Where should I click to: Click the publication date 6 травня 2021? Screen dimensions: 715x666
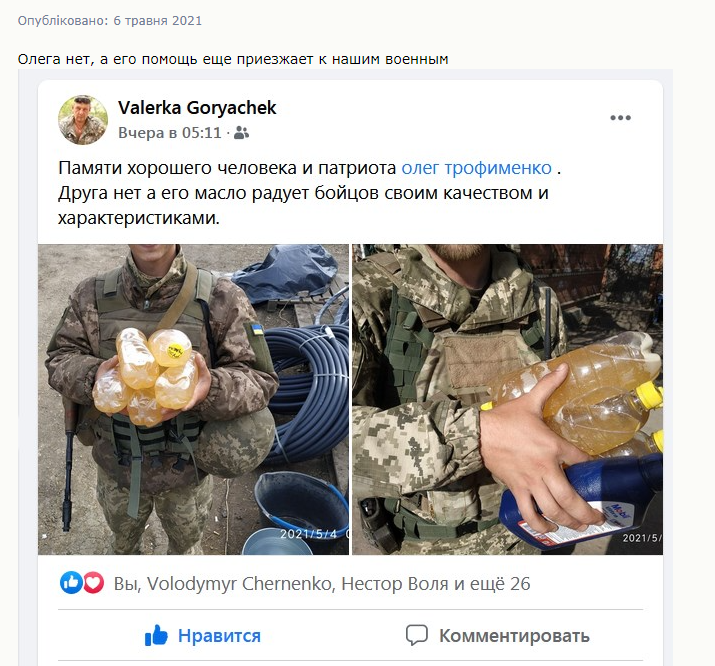(x=157, y=21)
